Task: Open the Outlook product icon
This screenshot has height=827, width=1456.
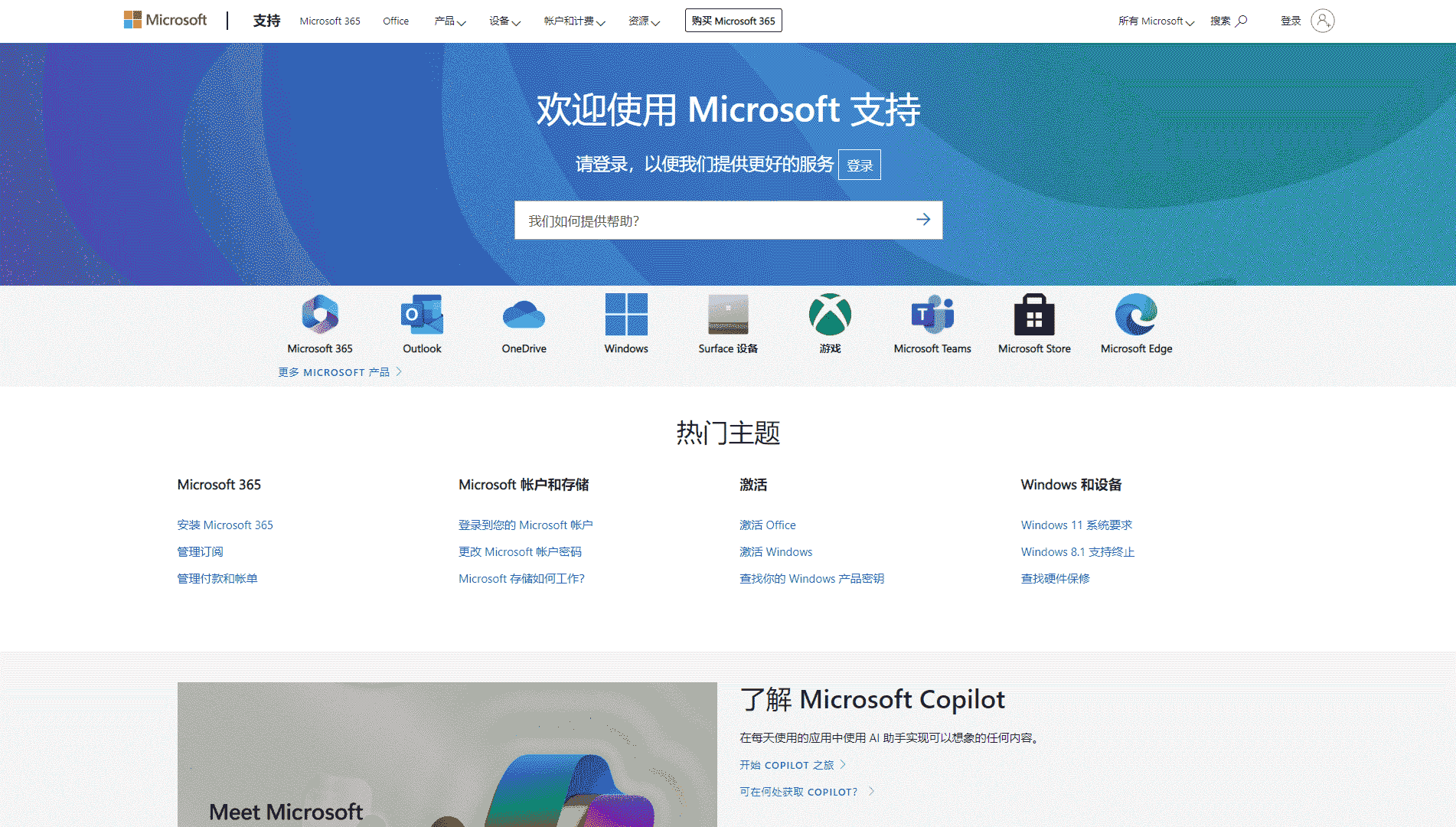Action: tap(422, 315)
